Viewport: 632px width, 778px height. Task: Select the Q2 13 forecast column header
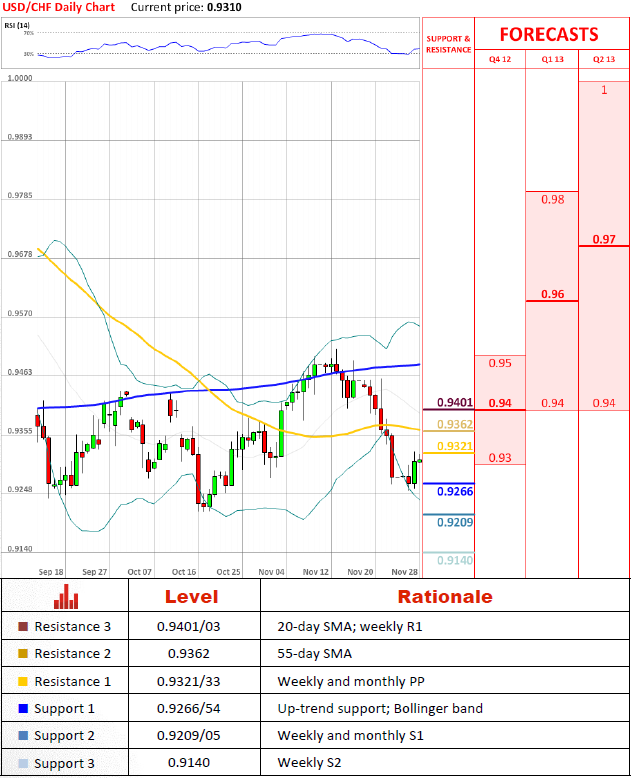point(604,59)
